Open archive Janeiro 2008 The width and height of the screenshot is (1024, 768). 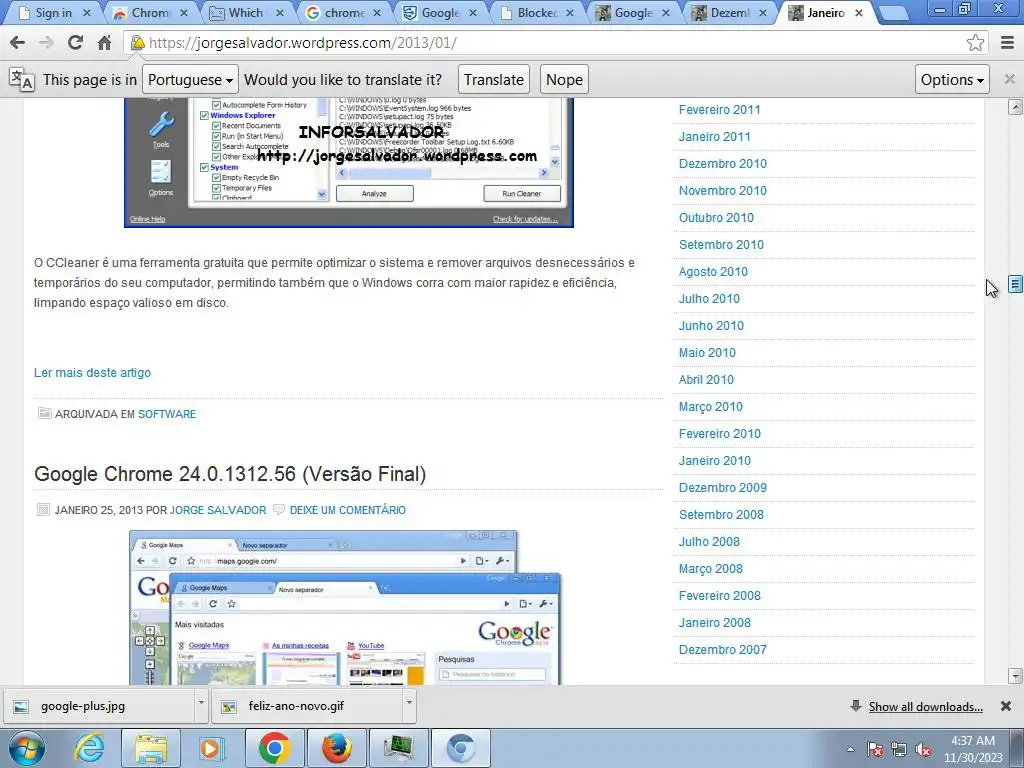(714, 623)
